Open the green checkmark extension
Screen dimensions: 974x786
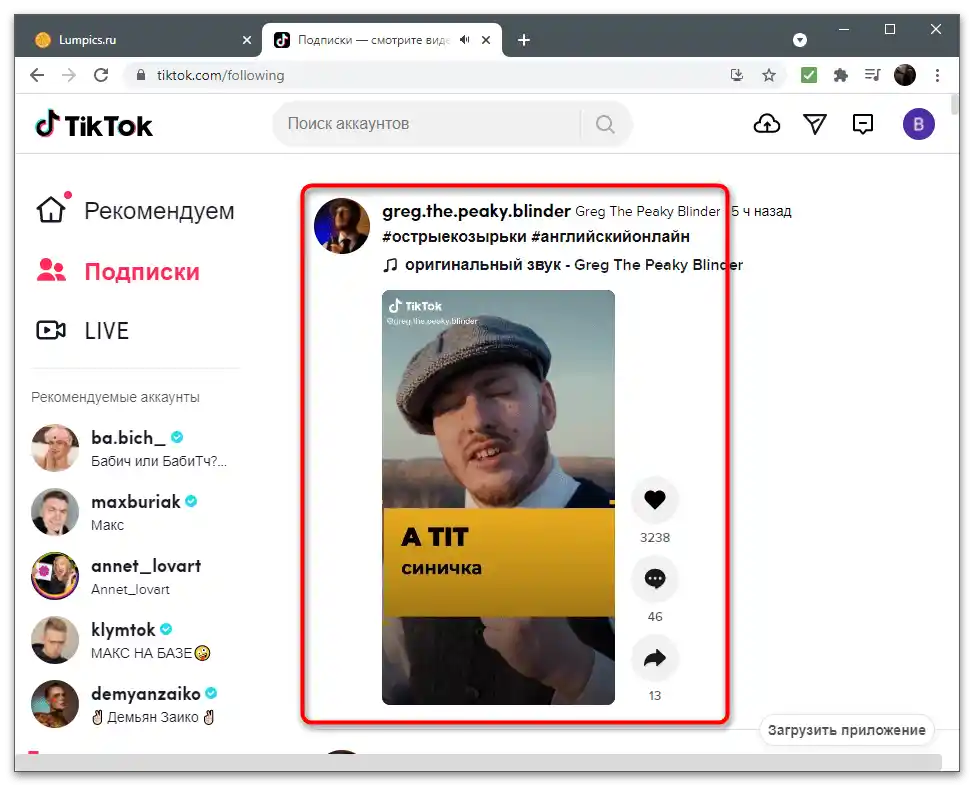tap(809, 75)
